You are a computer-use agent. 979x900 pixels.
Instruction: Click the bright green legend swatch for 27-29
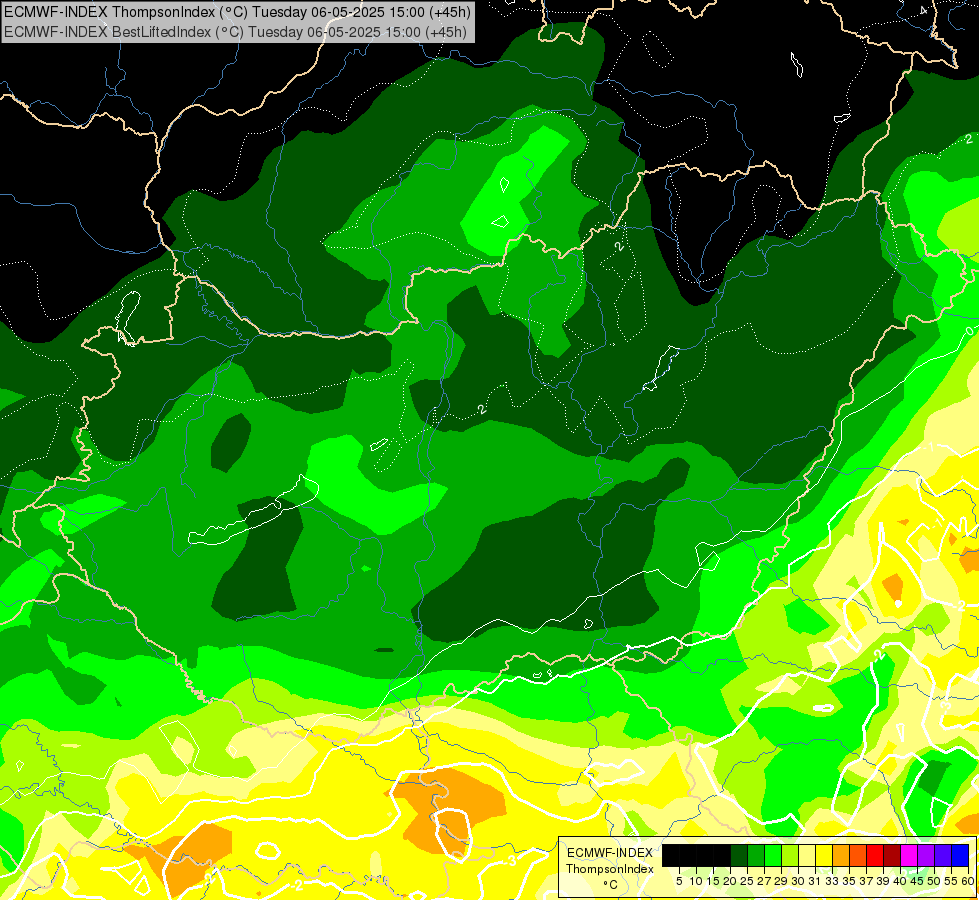tap(773, 856)
